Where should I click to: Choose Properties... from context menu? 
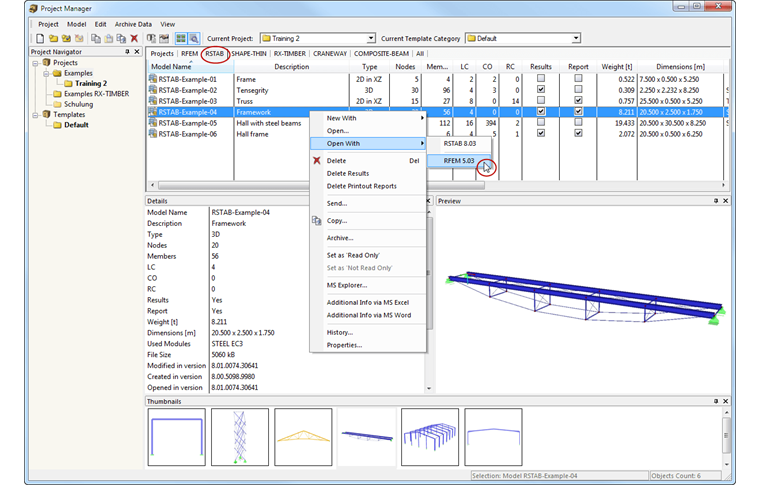[x=344, y=345]
